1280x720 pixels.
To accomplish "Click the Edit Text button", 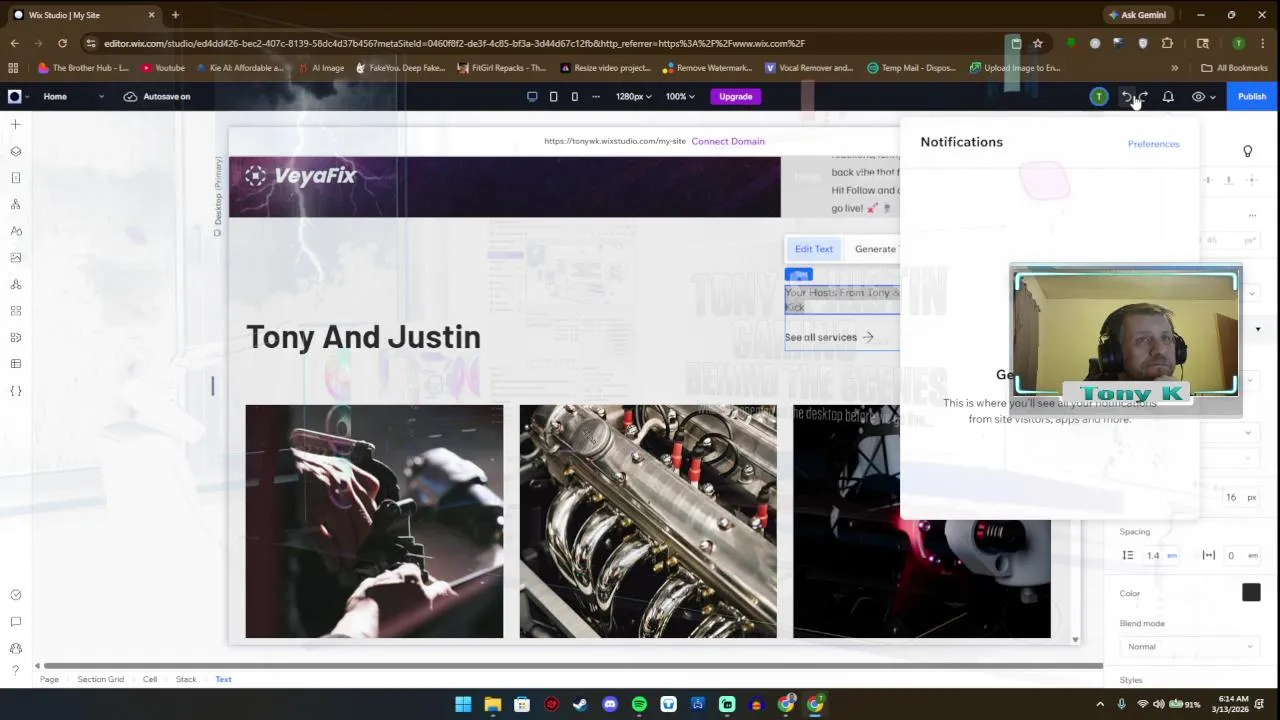I will [x=814, y=249].
